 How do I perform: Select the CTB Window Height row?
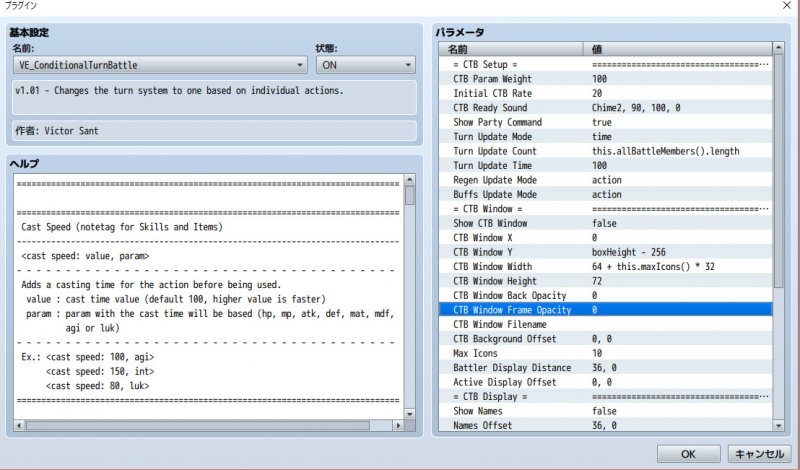(x=606, y=281)
